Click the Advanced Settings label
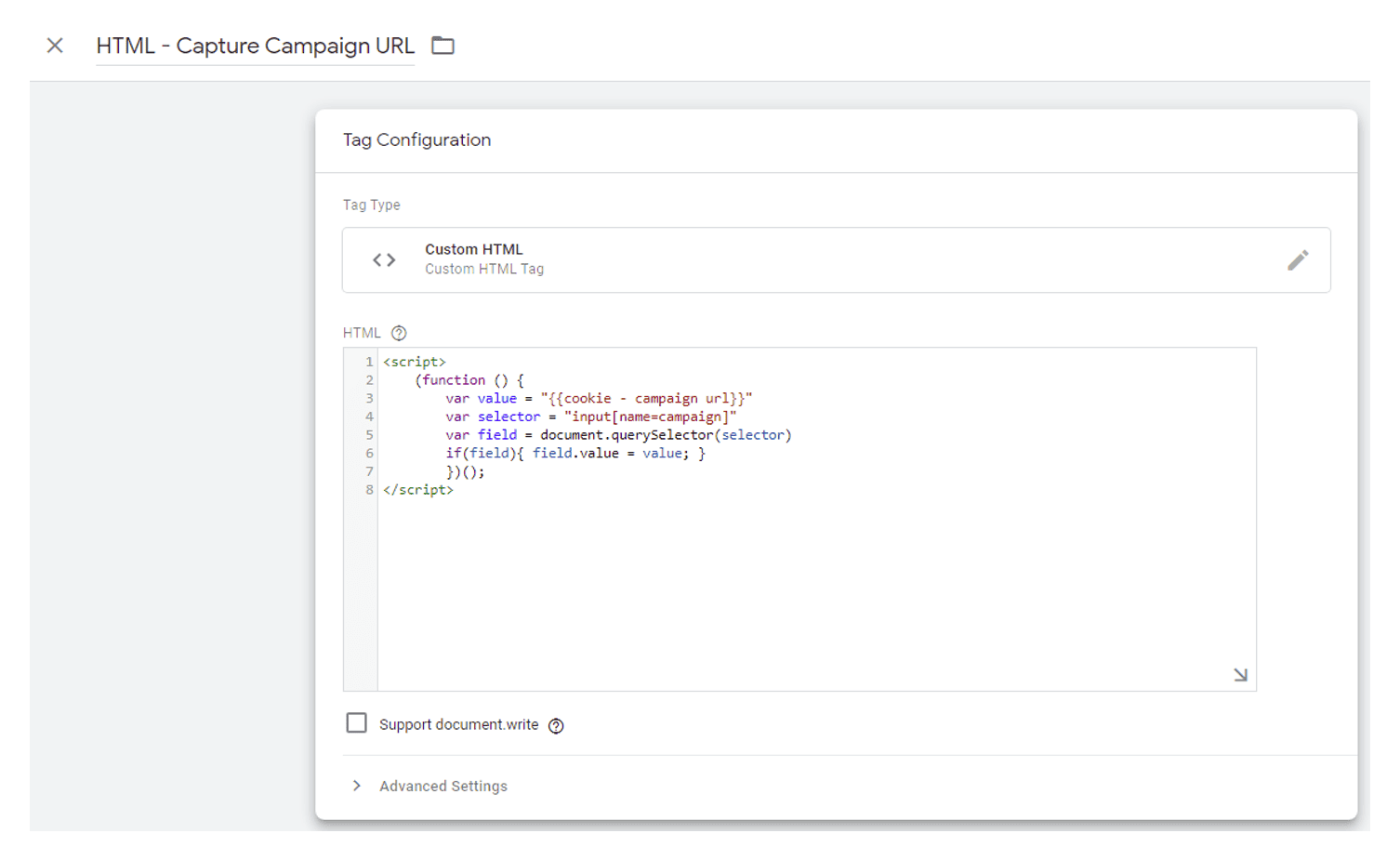The width and height of the screenshot is (1400, 860). [442, 787]
